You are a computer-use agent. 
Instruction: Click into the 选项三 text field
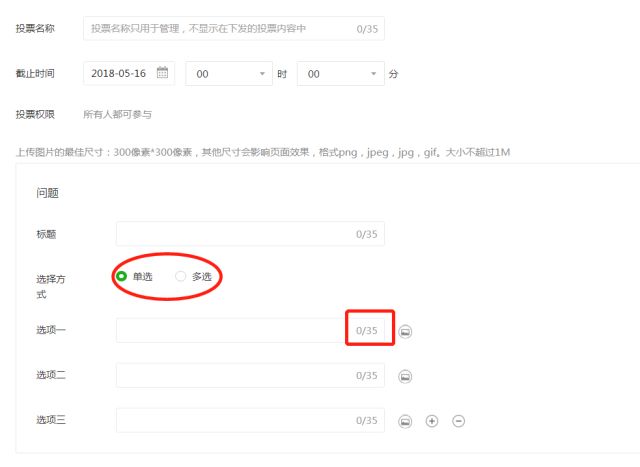pyautogui.click(x=250, y=420)
